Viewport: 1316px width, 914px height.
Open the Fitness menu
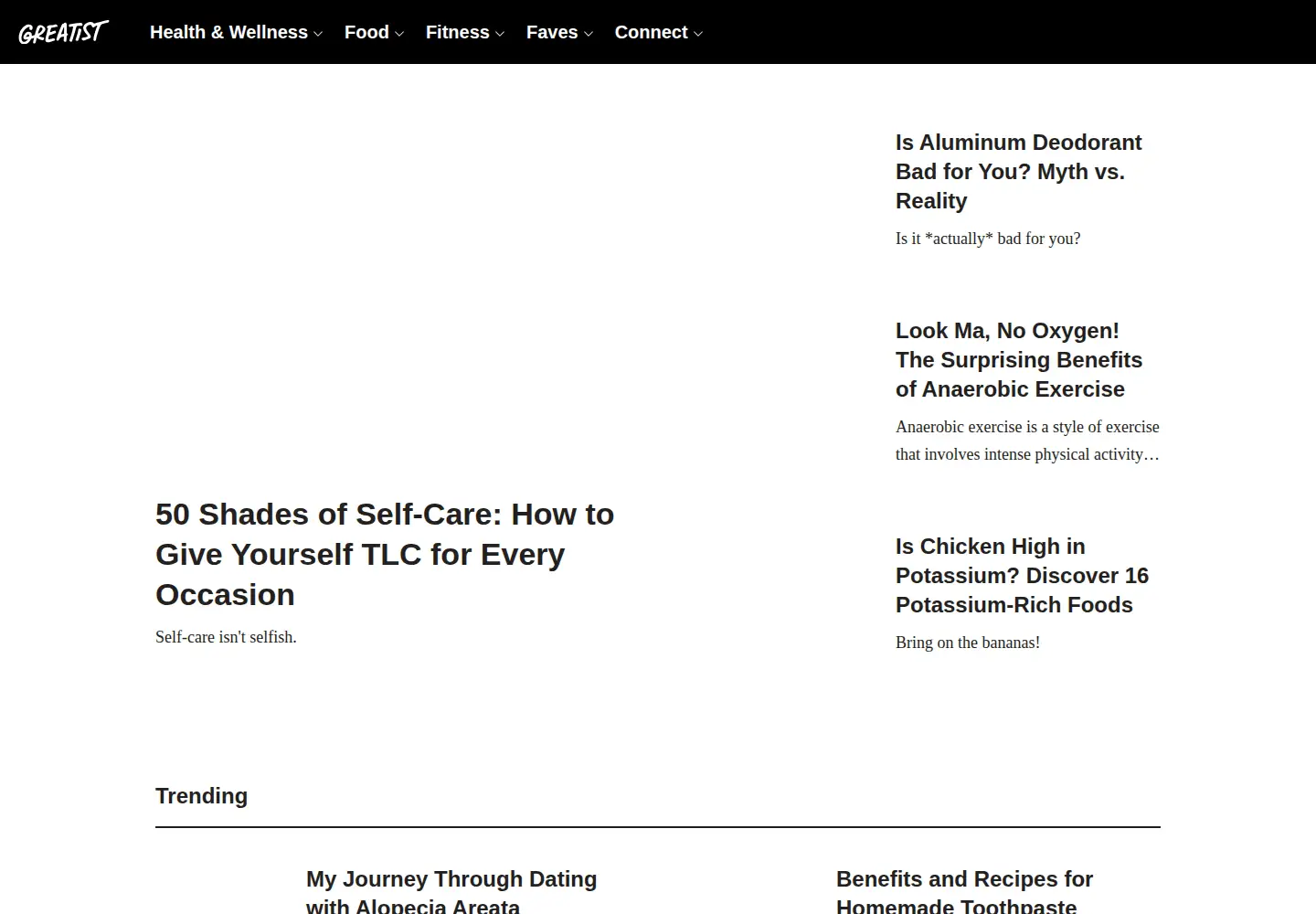point(457,32)
